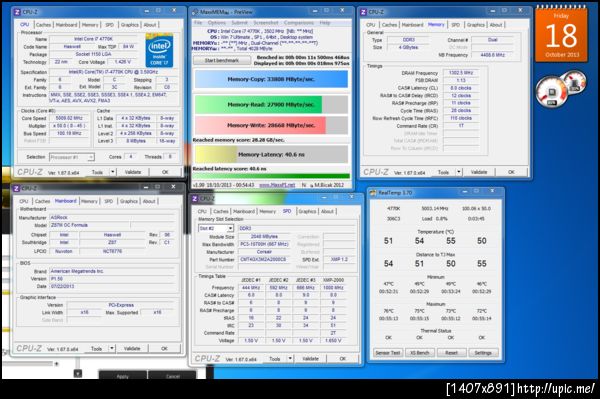Screen dimensions: 600x399
Task: Switch to CPU tab in CPU-Z Mainboard window
Action: pos(24,201)
